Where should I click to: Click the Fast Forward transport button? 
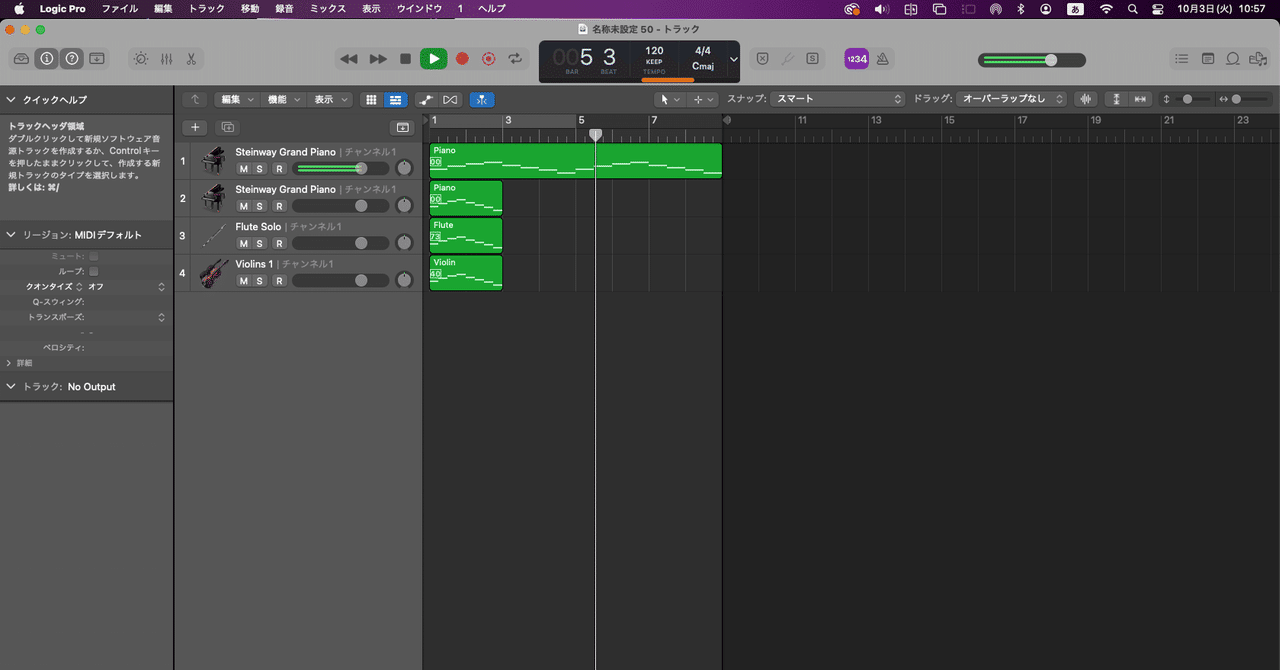378,59
